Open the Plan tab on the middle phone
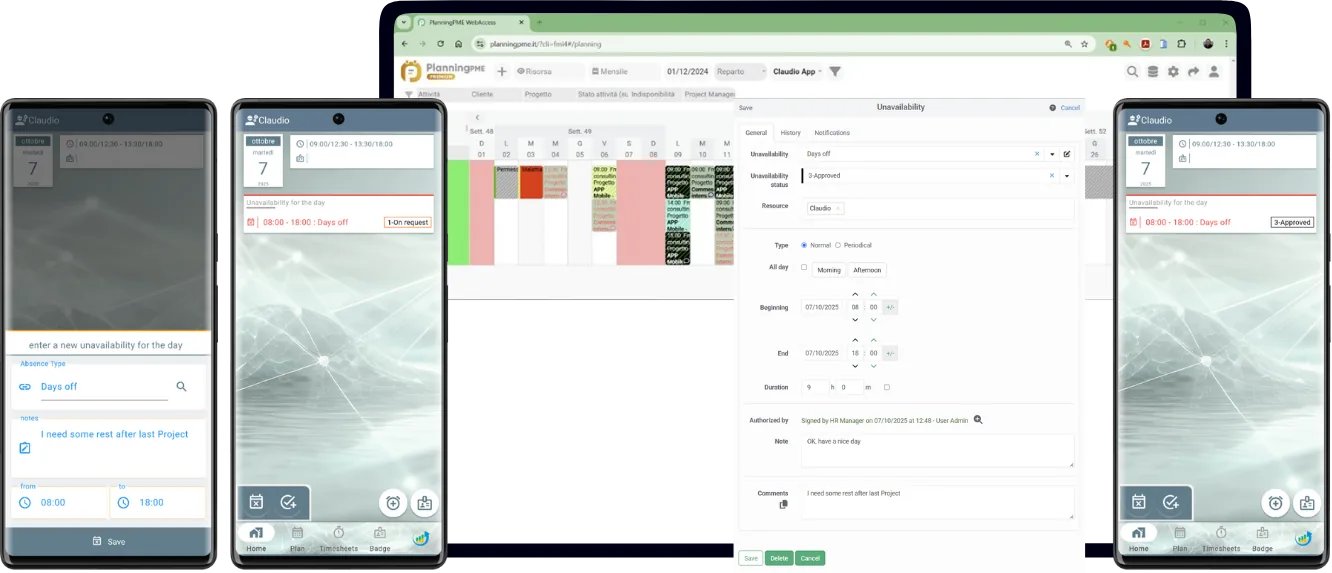 [x=297, y=538]
